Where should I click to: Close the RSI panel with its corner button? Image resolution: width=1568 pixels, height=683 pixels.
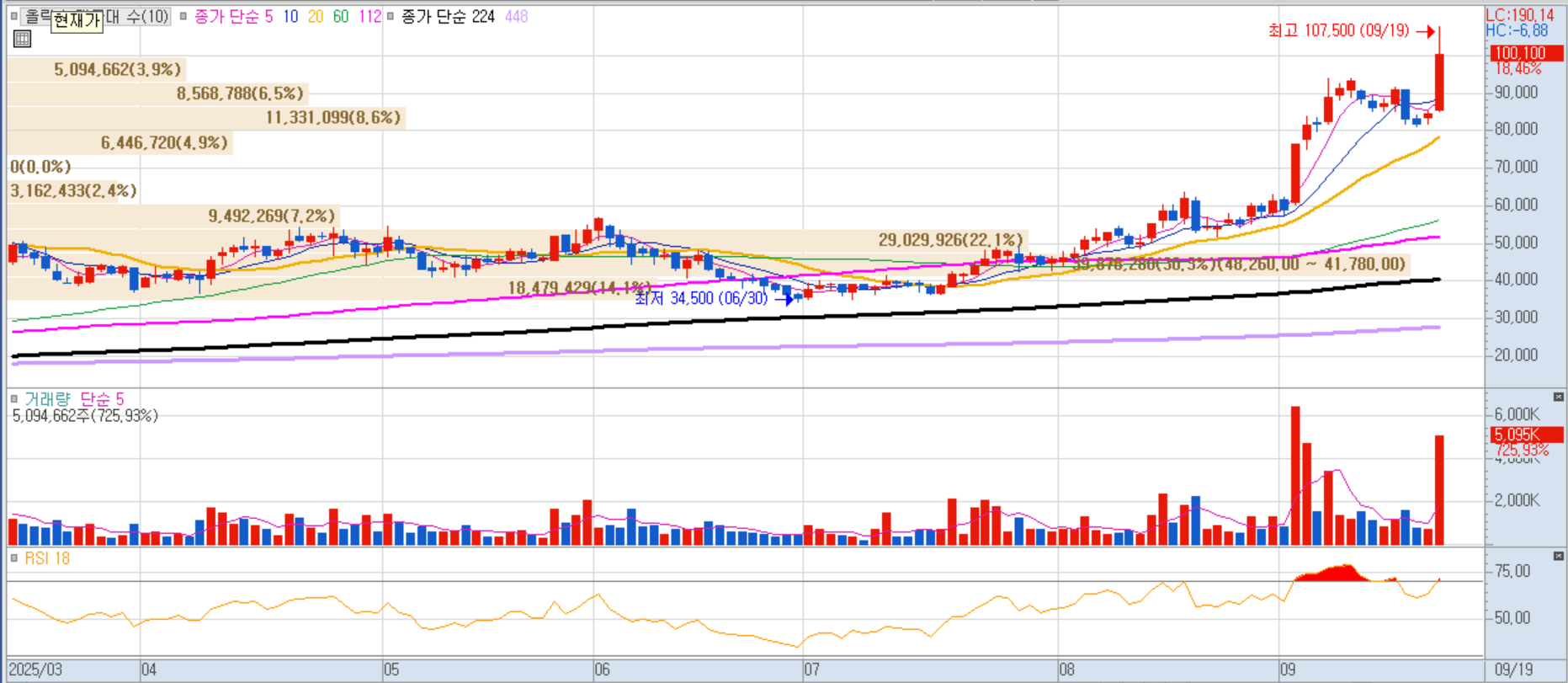[1558, 556]
